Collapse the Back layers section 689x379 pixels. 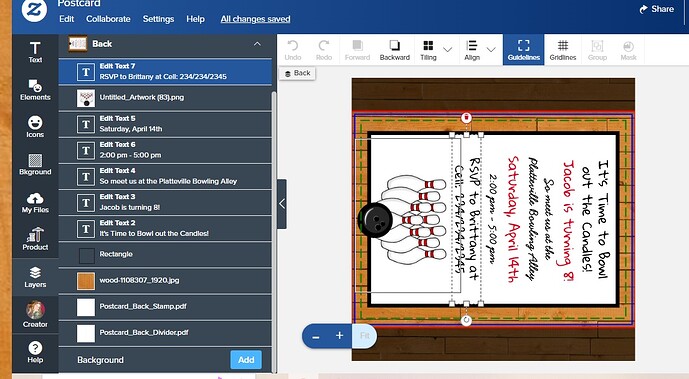pyautogui.click(x=257, y=44)
